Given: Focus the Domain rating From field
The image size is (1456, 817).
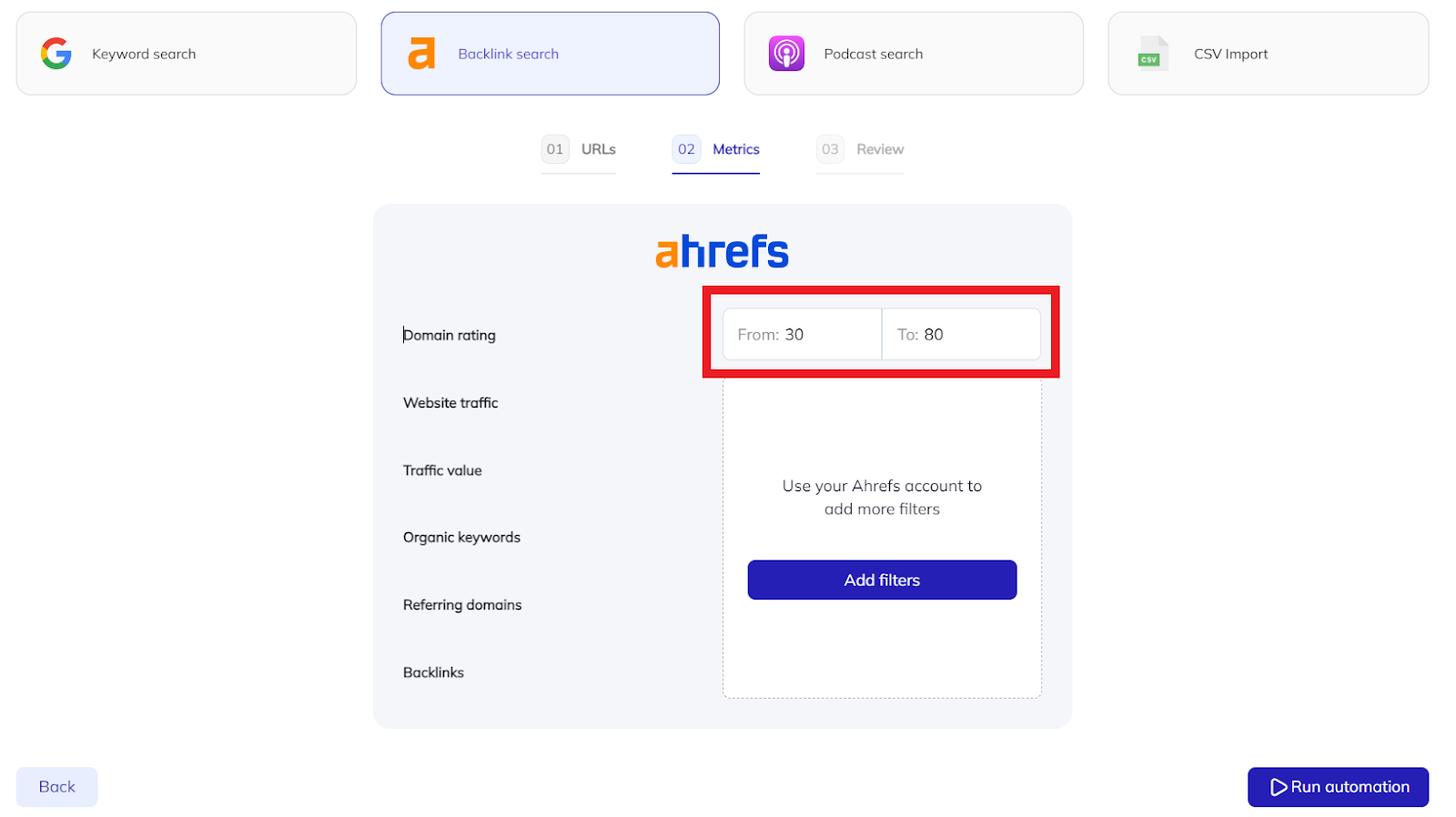Looking at the screenshot, I should click(803, 334).
